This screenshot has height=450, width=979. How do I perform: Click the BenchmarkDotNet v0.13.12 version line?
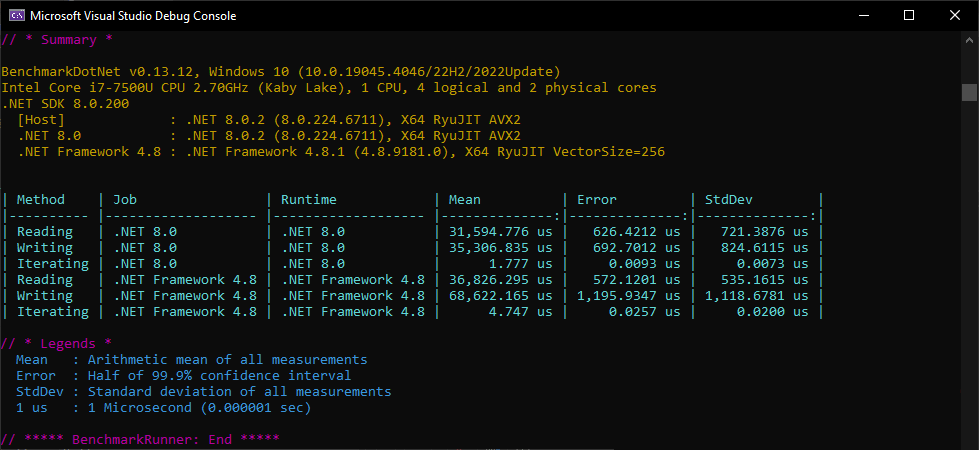click(281, 72)
